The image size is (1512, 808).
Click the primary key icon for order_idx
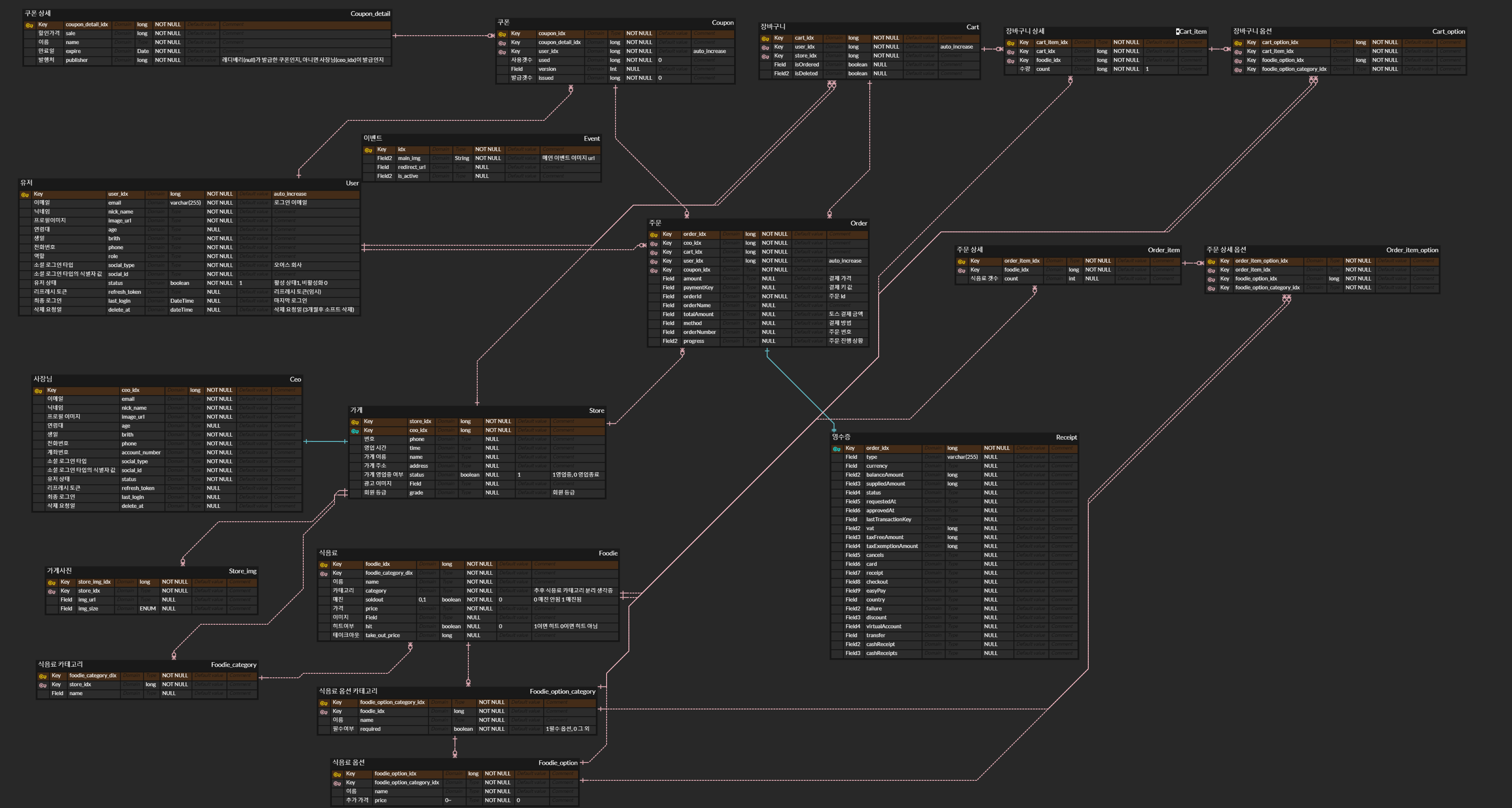[653, 235]
